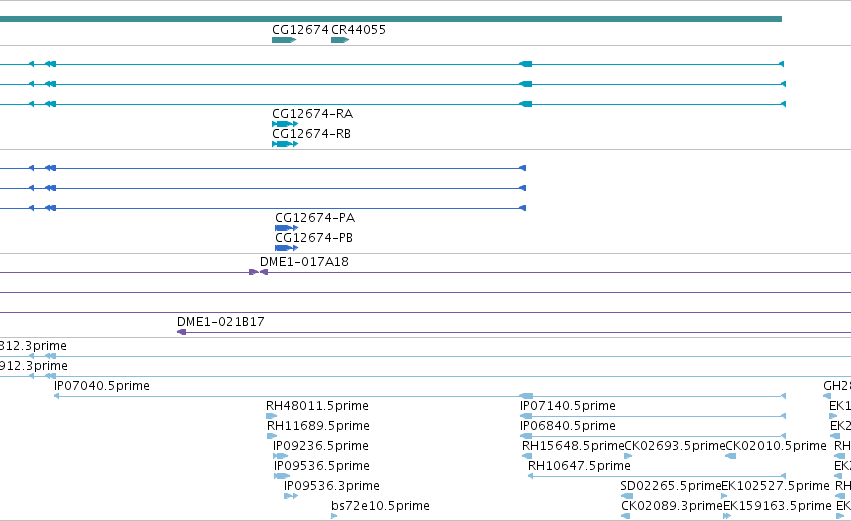
Task: Select the EK102527.5prime EST label
Action: coord(776,486)
